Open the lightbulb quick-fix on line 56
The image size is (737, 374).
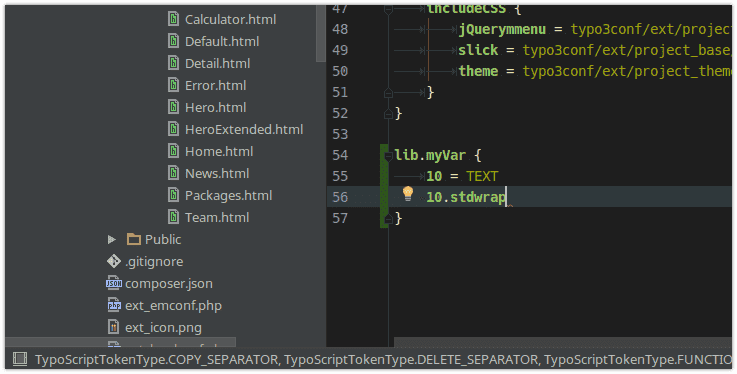coord(408,194)
